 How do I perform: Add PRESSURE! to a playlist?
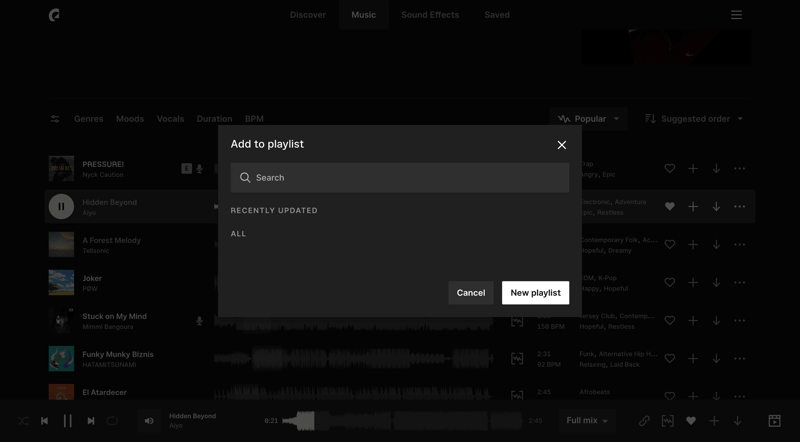click(693, 168)
